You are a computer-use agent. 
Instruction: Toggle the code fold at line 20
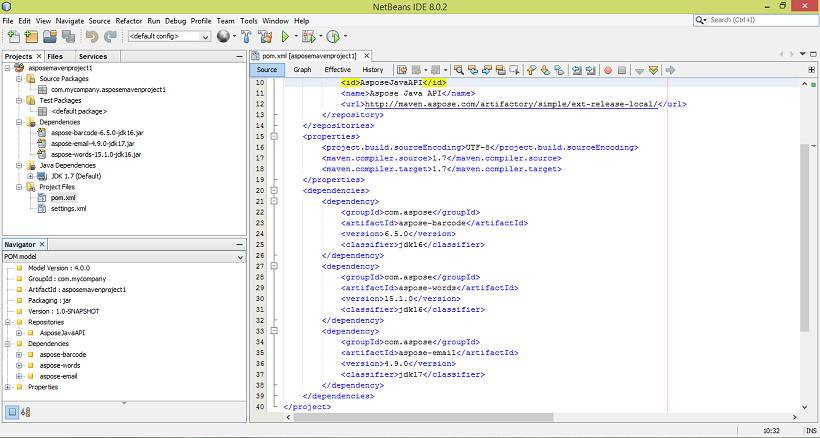274,190
